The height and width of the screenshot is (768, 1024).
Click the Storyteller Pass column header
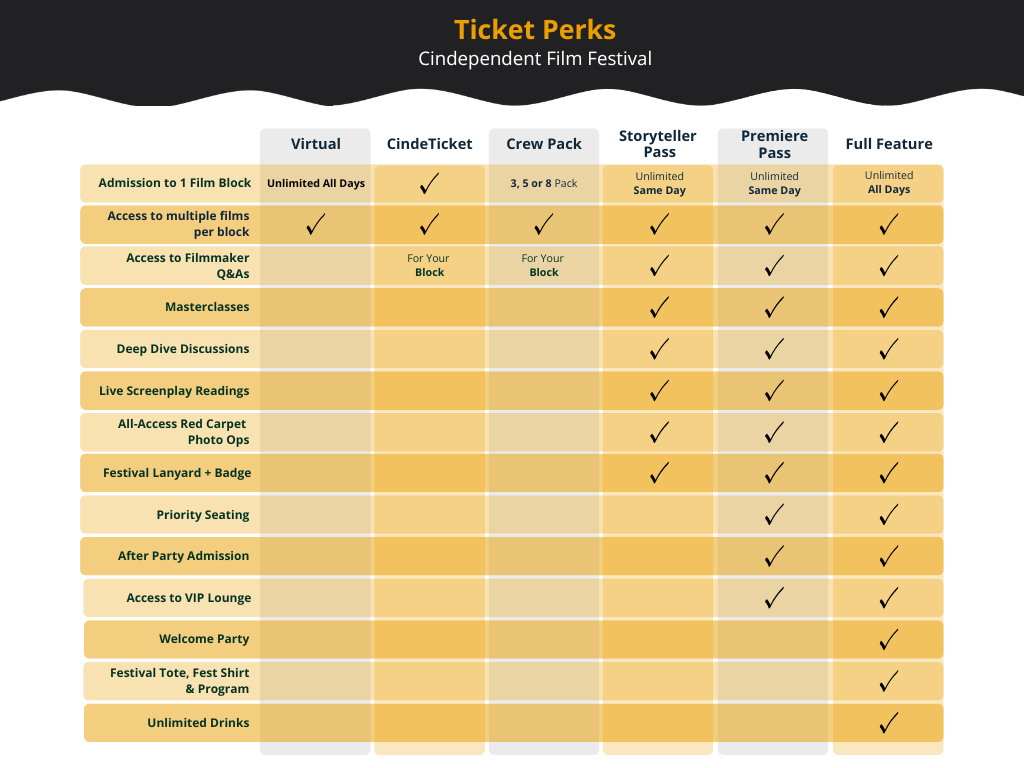[659, 144]
